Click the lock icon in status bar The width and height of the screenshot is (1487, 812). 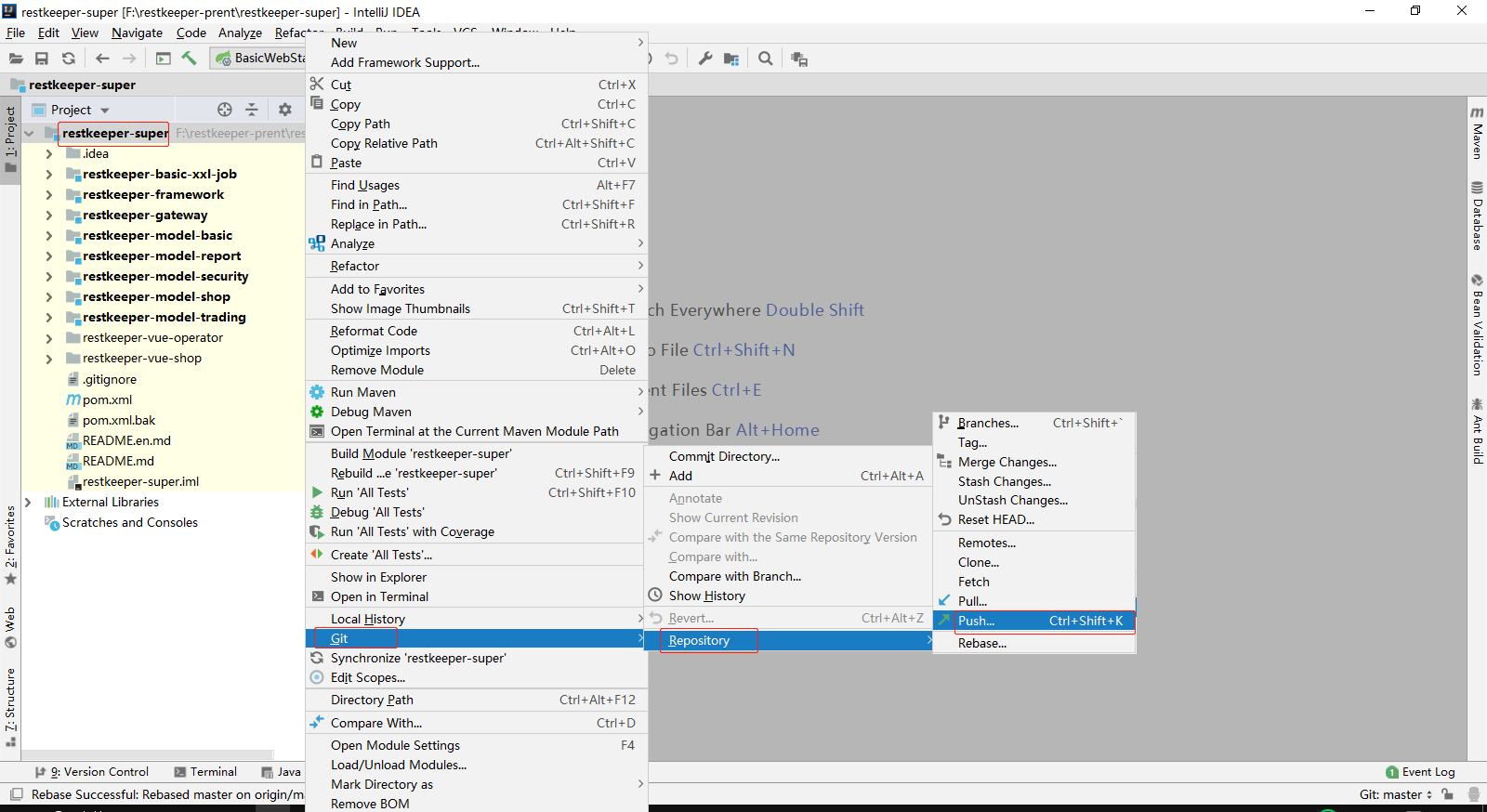(1448, 794)
